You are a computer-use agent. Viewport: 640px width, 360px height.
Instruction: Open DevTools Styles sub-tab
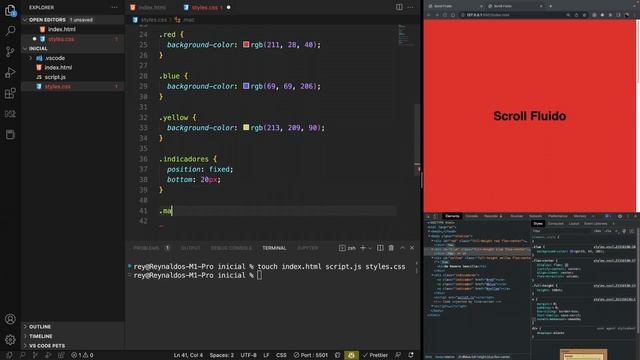(x=538, y=224)
